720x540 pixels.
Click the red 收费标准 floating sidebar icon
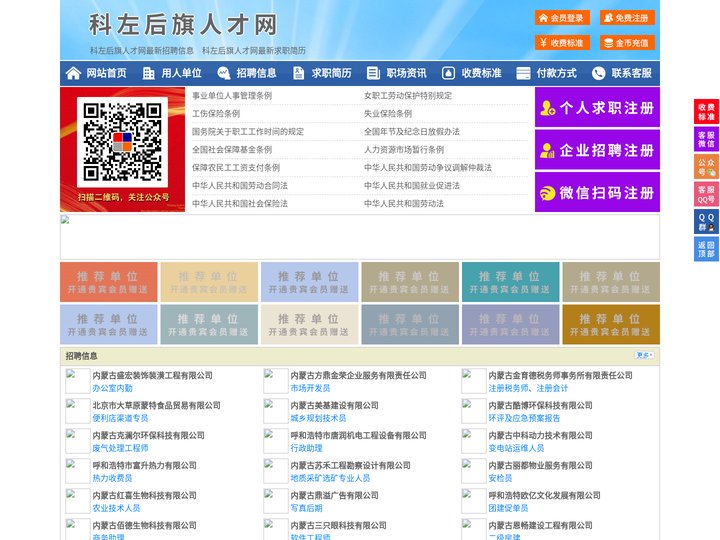706,112
